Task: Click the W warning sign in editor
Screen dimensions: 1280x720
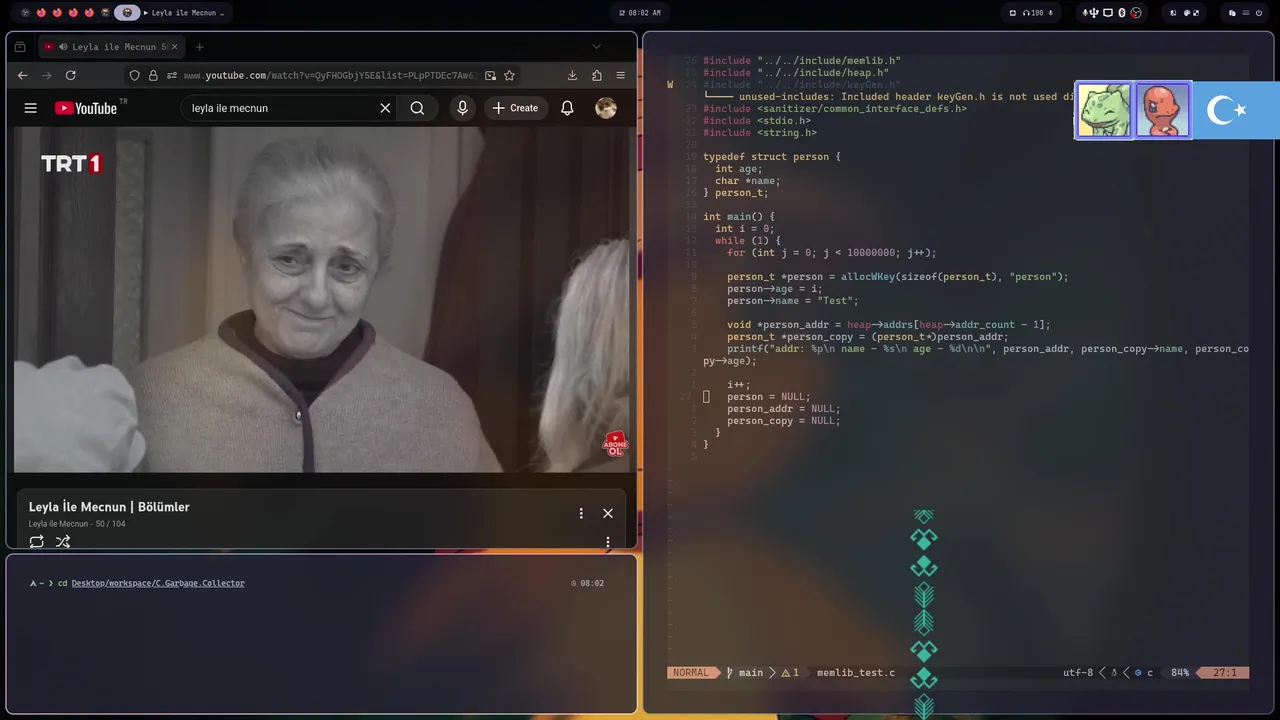Action: click(x=670, y=85)
